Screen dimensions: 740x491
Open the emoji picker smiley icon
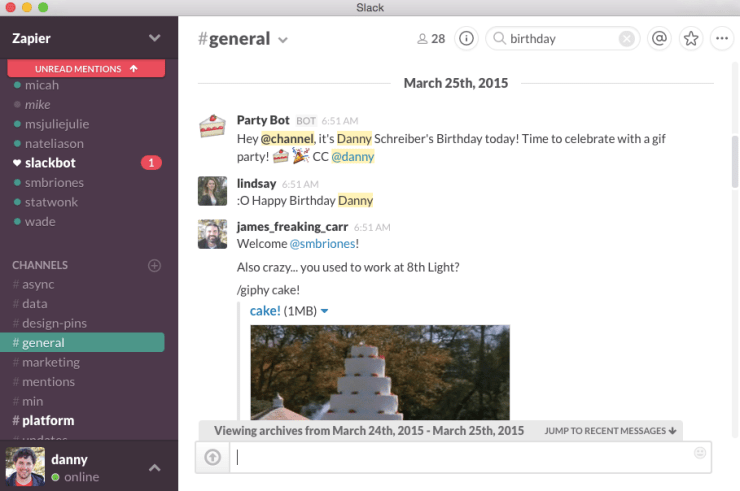[700, 453]
